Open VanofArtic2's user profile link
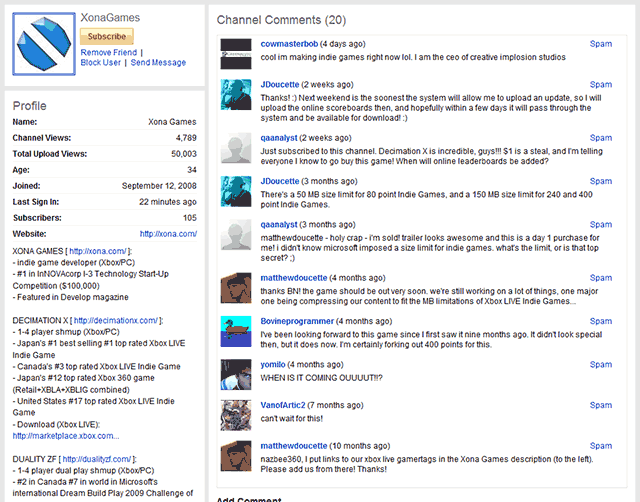The image size is (640, 502). click(283, 405)
